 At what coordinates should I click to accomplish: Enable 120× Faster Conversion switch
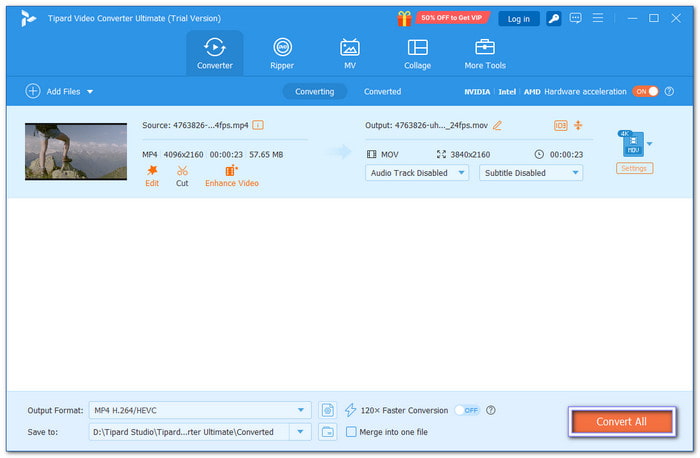coord(466,410)
